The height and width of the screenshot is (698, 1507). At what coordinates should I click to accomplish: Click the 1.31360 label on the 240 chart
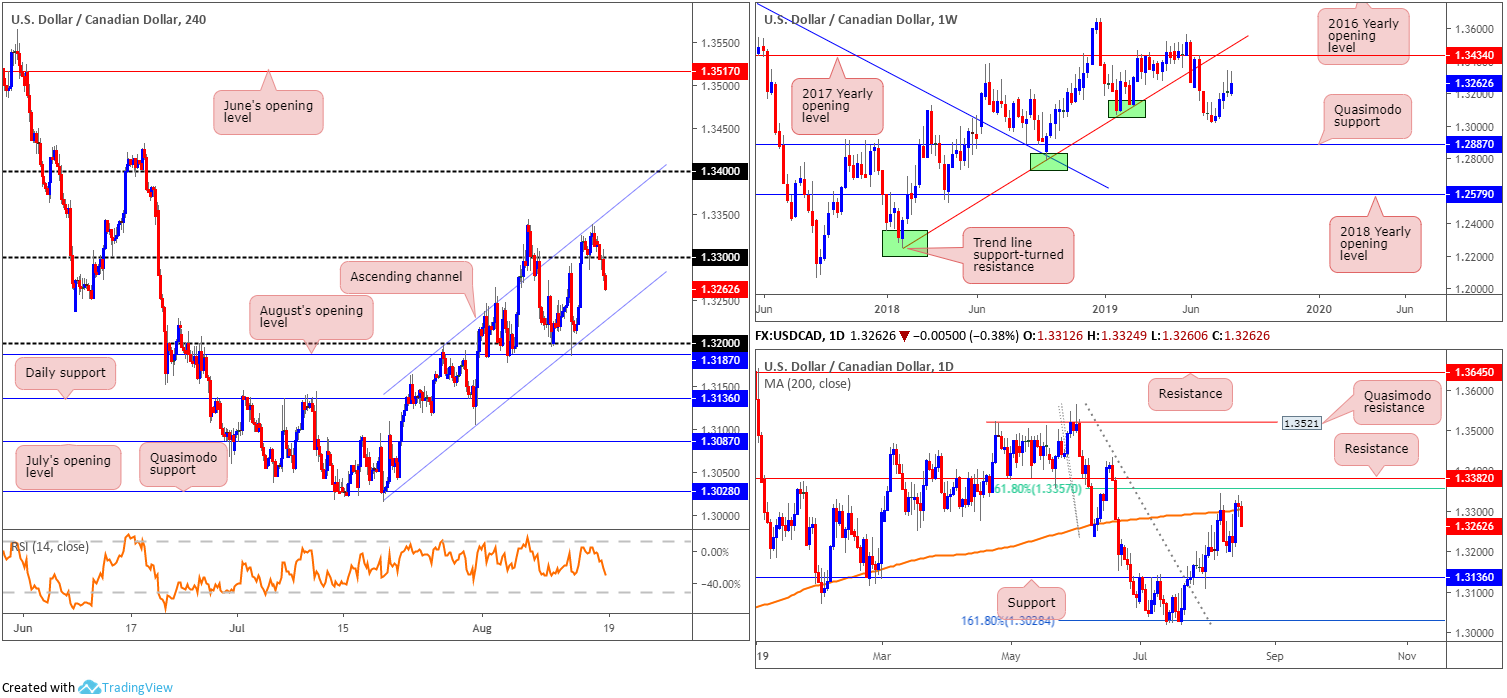[x=721, y=399]
